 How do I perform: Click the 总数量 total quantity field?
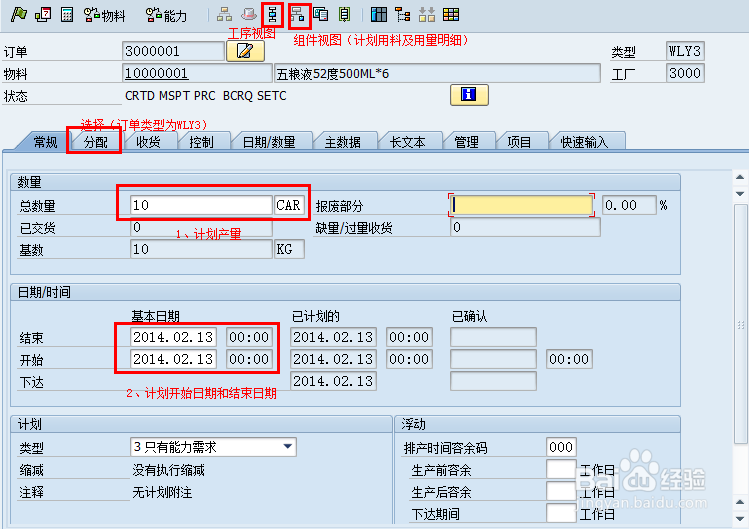[x=201, y=205]
